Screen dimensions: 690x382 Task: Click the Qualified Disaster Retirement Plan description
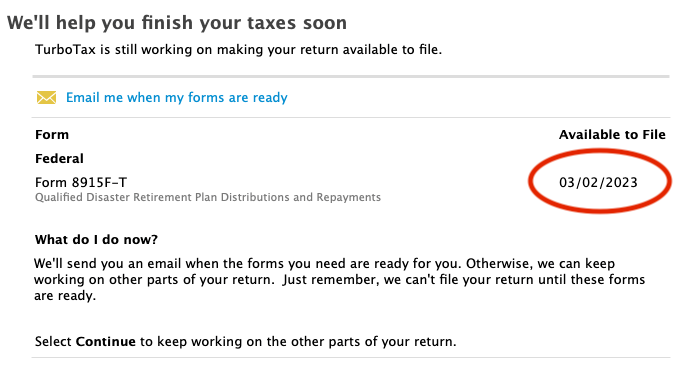coord(208,197)
